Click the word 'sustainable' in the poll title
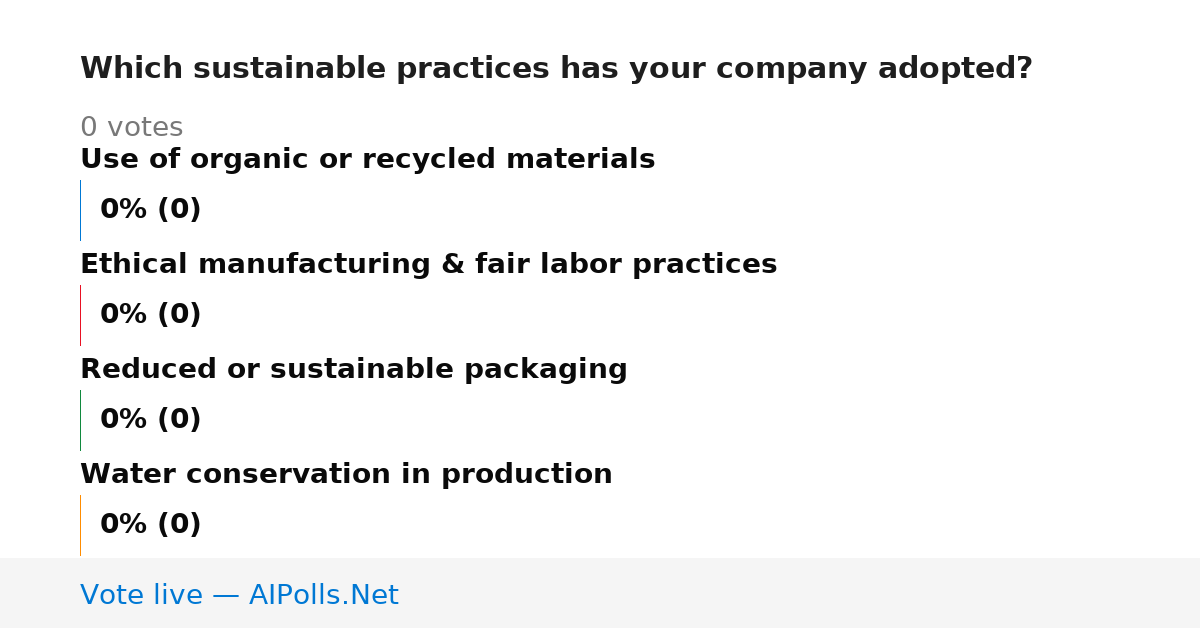The height and width of the screenshot is (628, 1200). [x=290, y=69]
